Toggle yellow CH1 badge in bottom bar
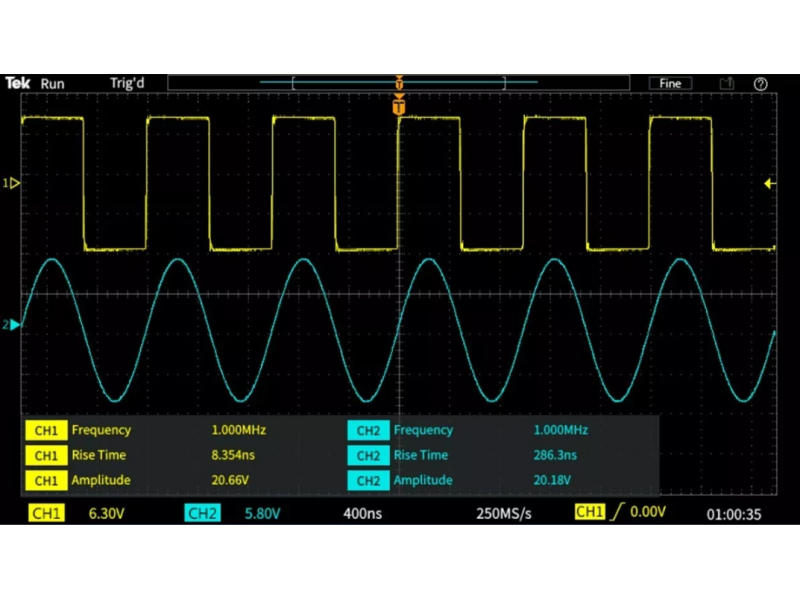This screenshot has height=600, width=800. (x=46, y=513)
